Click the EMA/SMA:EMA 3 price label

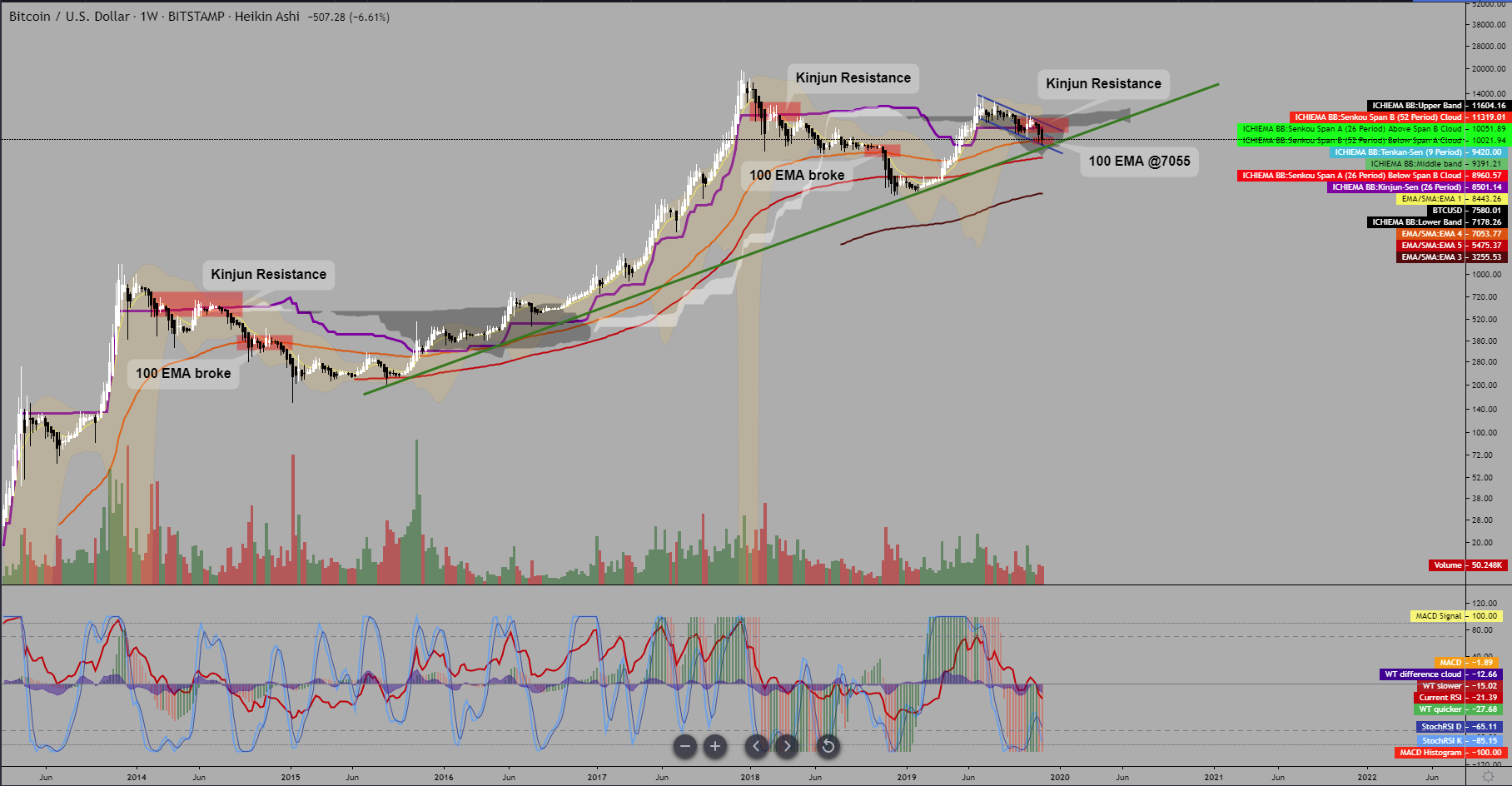point(1452,257)
